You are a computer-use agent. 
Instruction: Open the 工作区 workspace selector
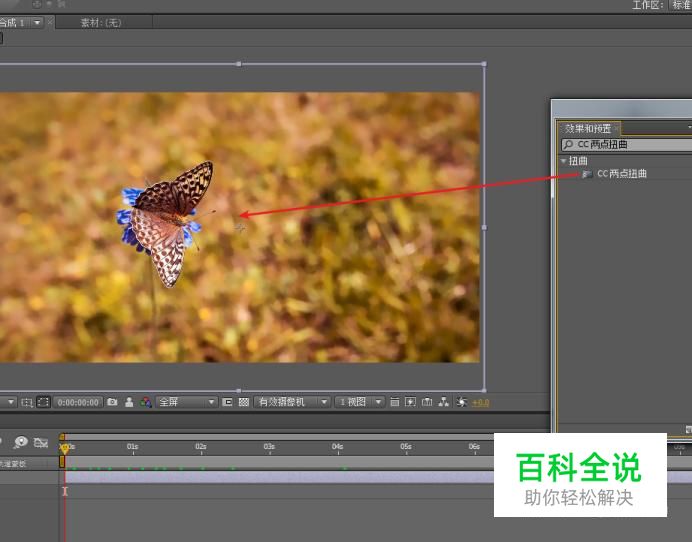click(x=681, y=5)
